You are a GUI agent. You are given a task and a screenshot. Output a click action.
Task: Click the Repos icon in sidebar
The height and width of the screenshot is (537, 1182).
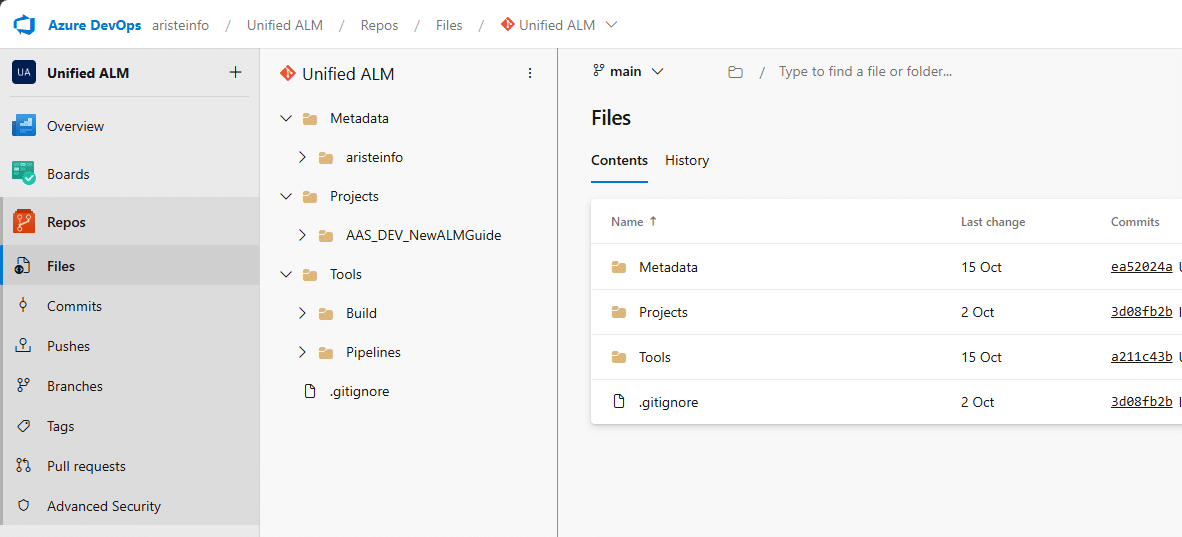coord(24,222)
